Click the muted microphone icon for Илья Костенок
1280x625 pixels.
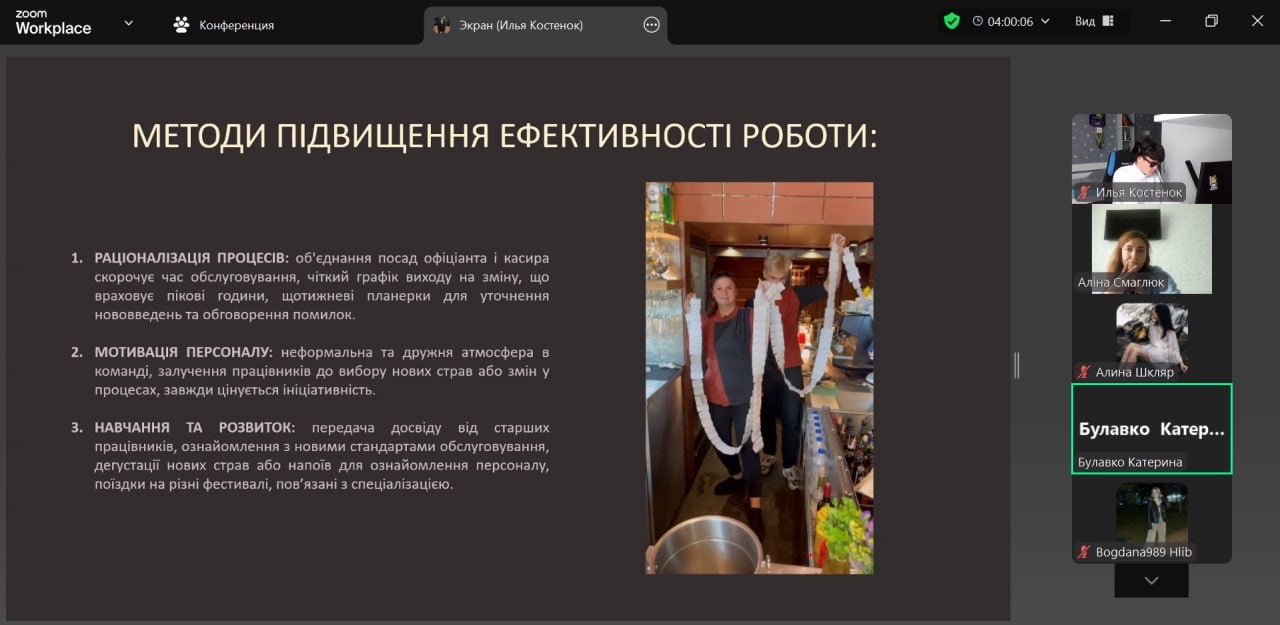click(1083, 192)
